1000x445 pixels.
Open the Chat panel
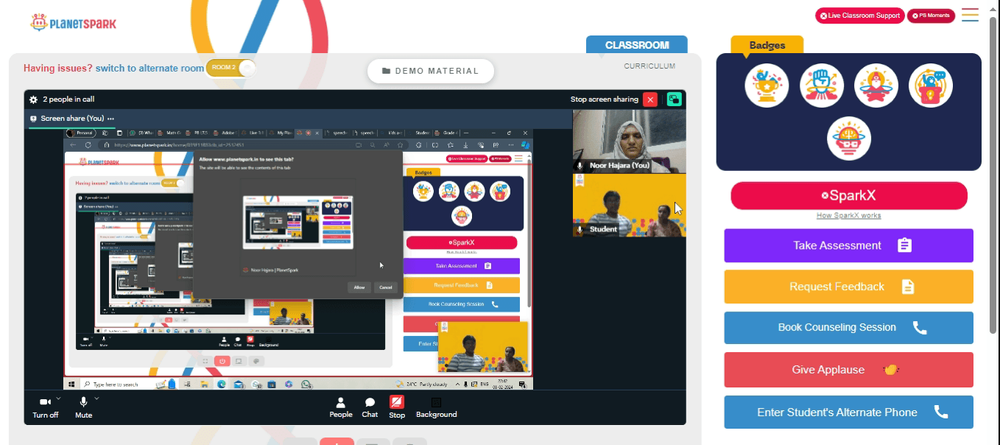point(370,407)
